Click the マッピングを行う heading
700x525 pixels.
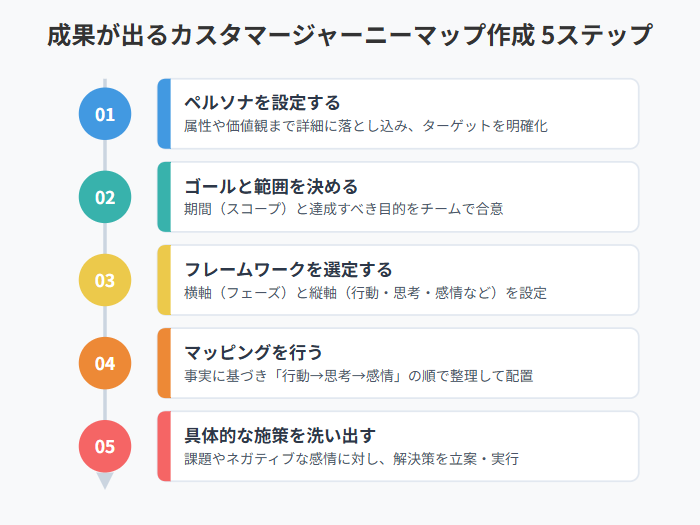(253, 352)
